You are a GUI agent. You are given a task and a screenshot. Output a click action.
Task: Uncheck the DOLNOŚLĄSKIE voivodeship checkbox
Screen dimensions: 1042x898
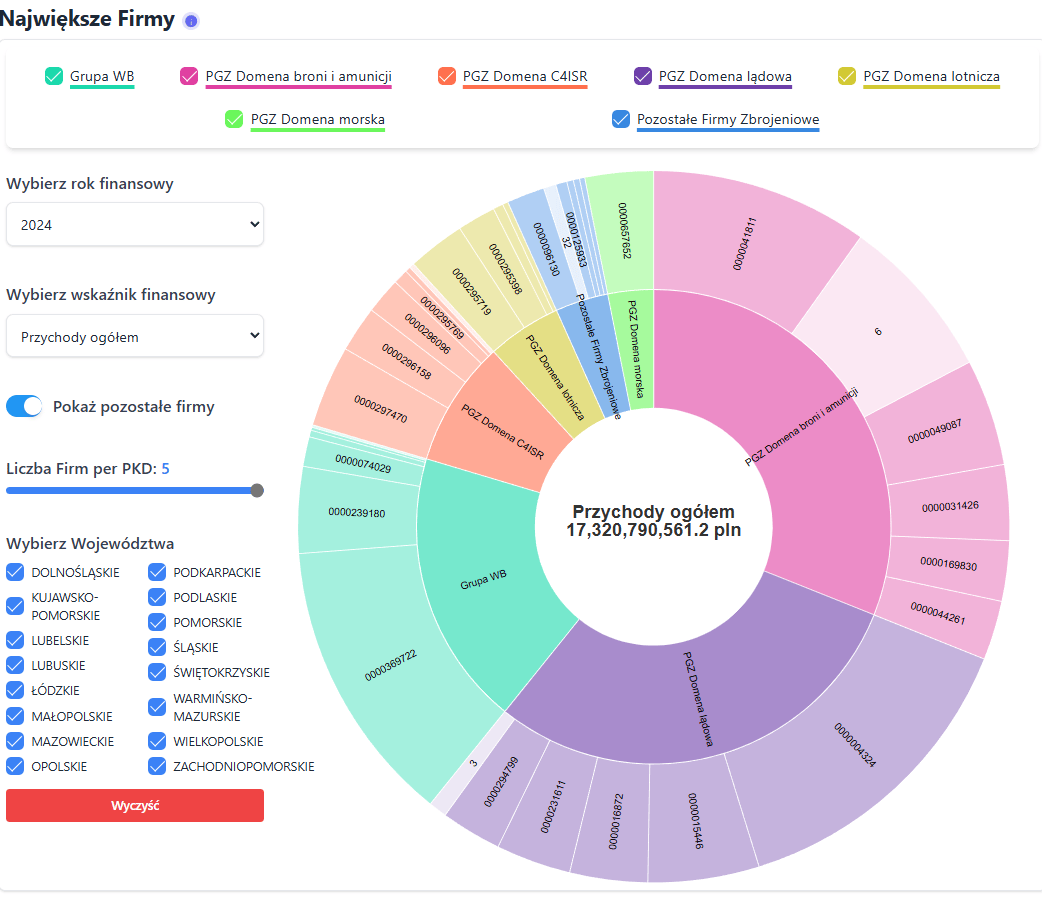16,572
